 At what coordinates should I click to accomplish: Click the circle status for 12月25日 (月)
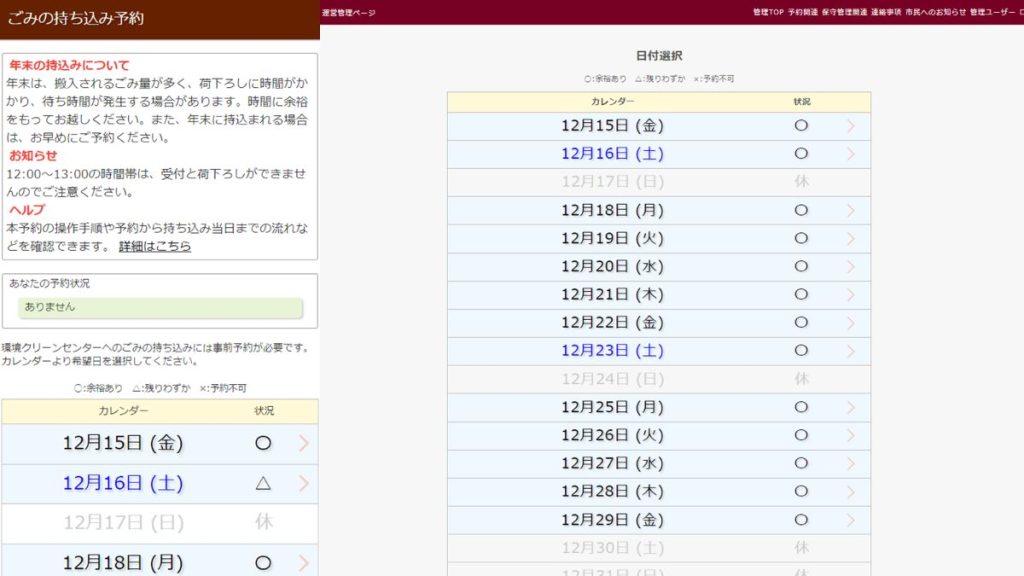point(801,407)
